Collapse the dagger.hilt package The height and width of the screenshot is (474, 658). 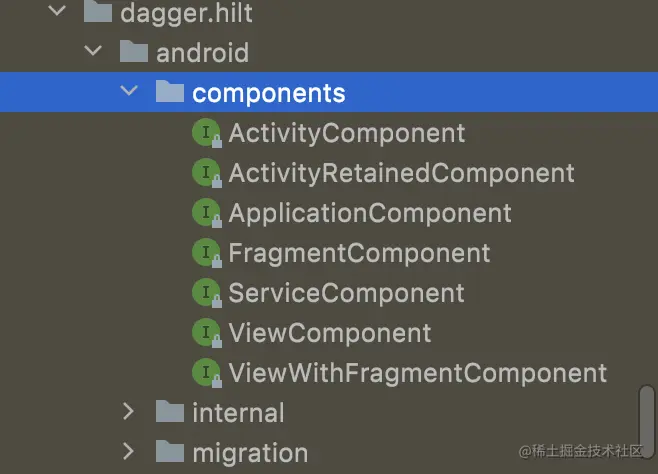click(56, 13)
